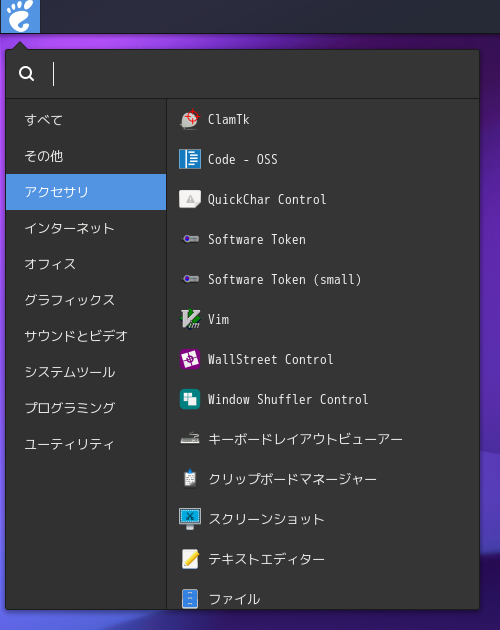Open the オフィス category
500x630 pixels.
coord(86,264)
